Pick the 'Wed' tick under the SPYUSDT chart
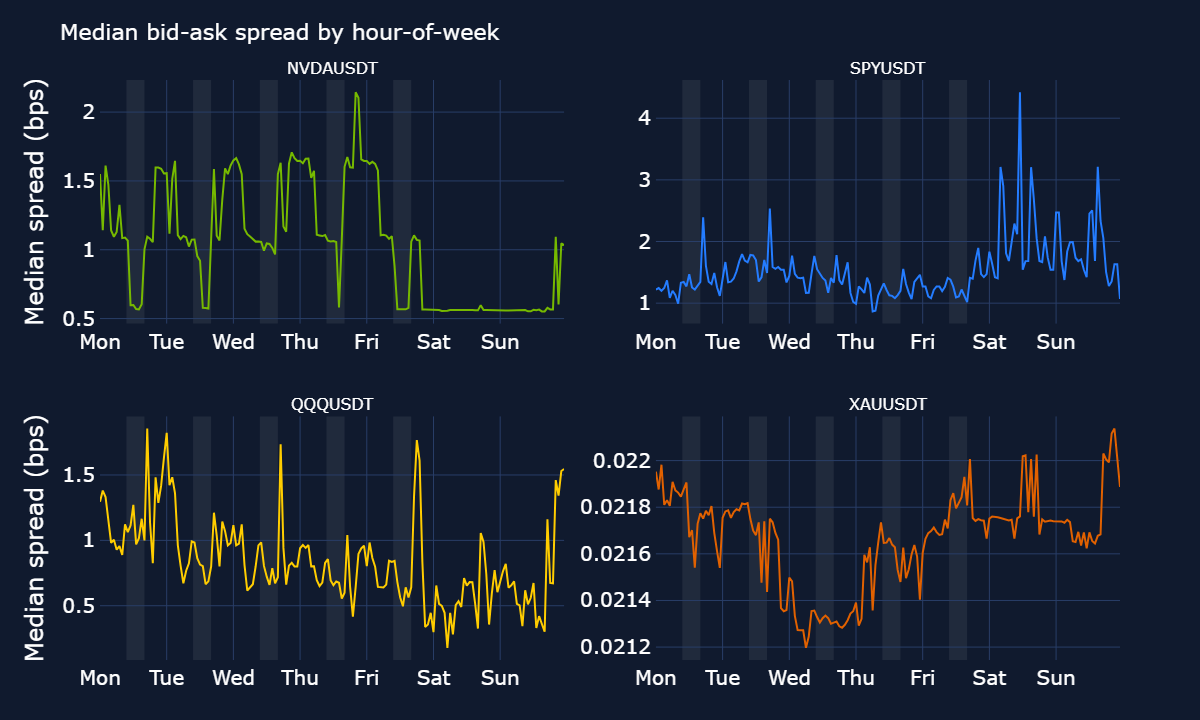This screenshot has height=720, width=1200. tap(790, 342)
